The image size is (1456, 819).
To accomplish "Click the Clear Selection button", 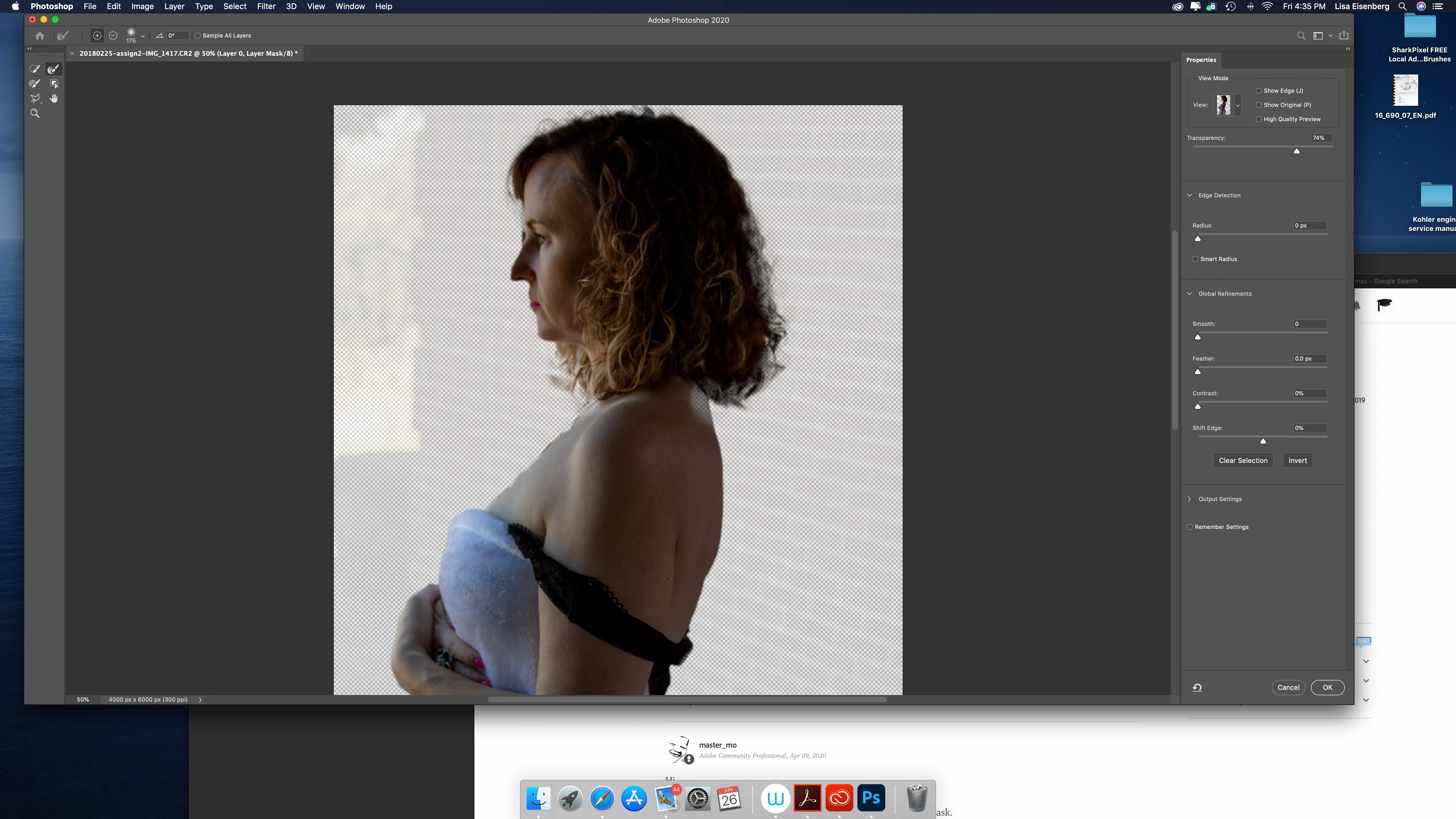I will [x=1243, y=460].
